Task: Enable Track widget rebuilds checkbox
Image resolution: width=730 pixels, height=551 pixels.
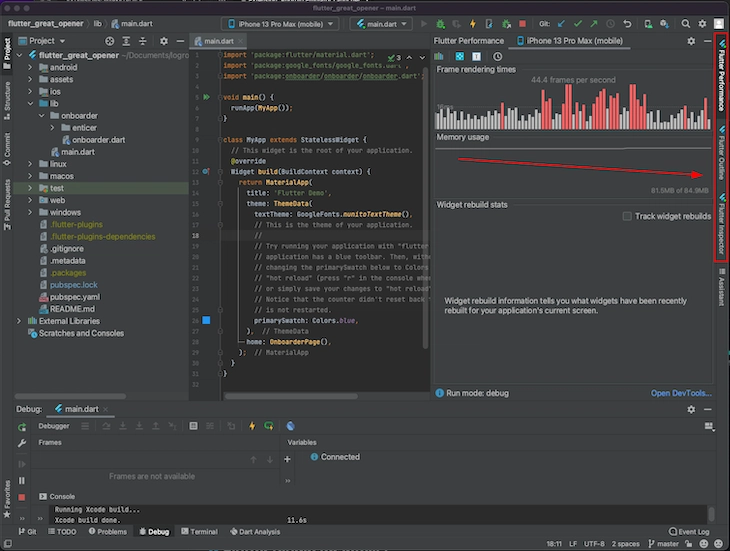Action: click(x=627, y=216)
